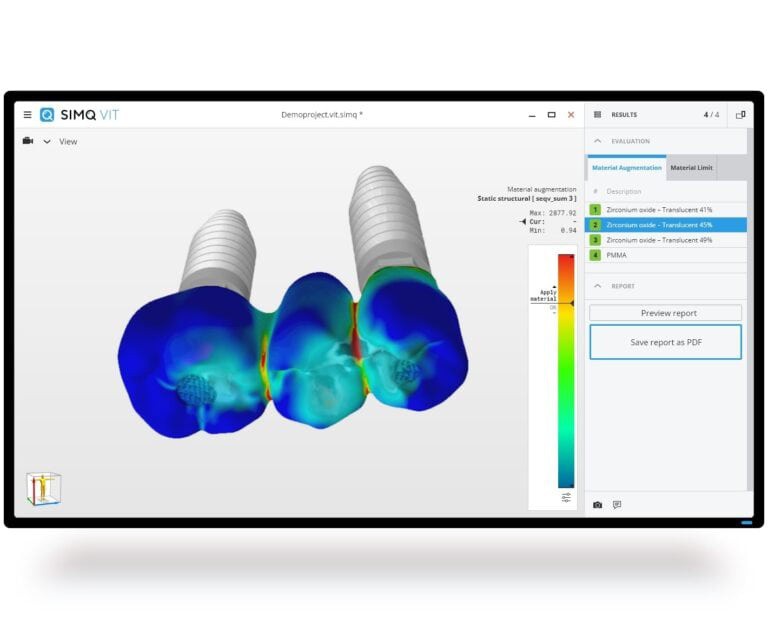Select Zirconium oxide – Translucent 45% row
This screenshot has width=768, height=619.
pyautogui.click(x=666, y=225)
